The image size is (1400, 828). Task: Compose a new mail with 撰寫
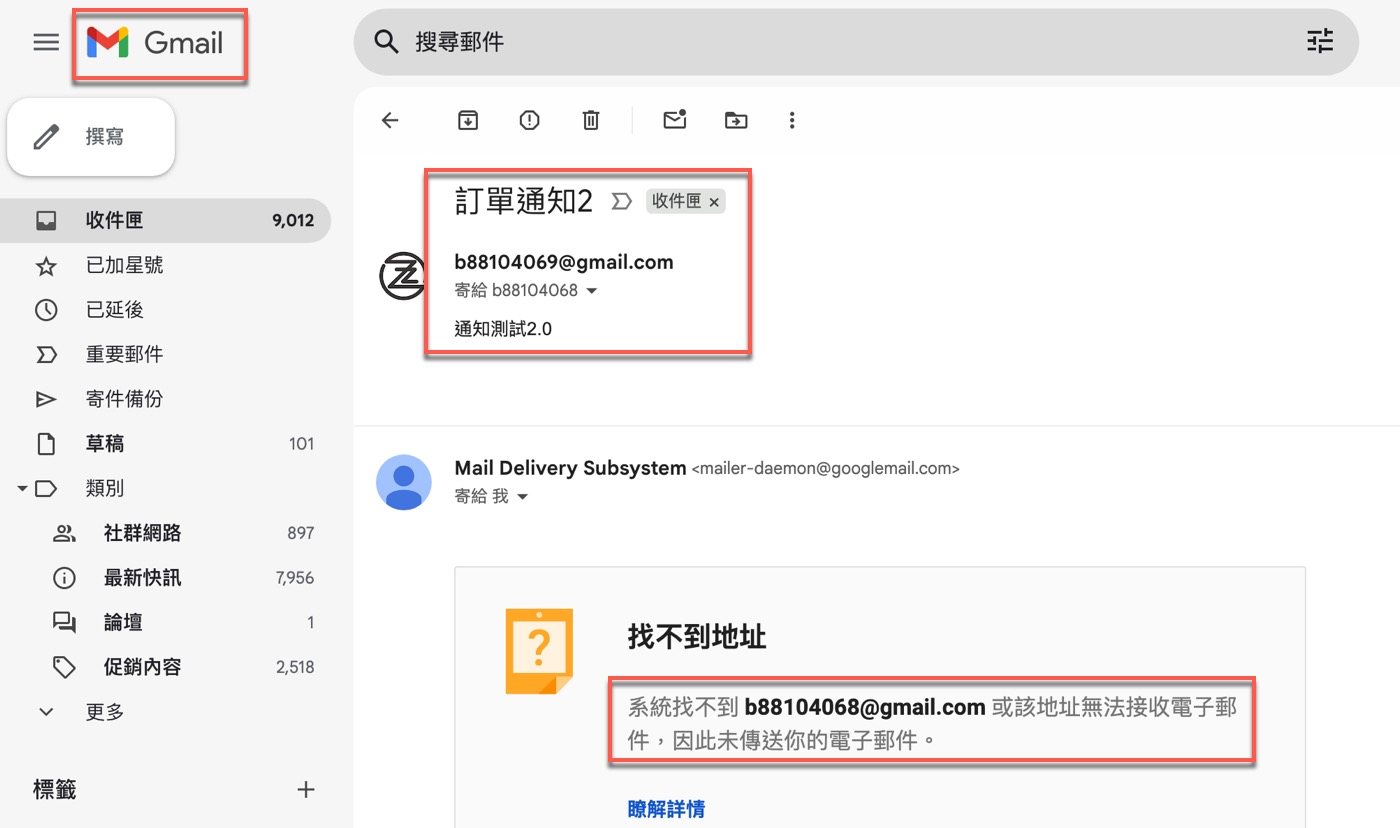(x=91, y=136)
